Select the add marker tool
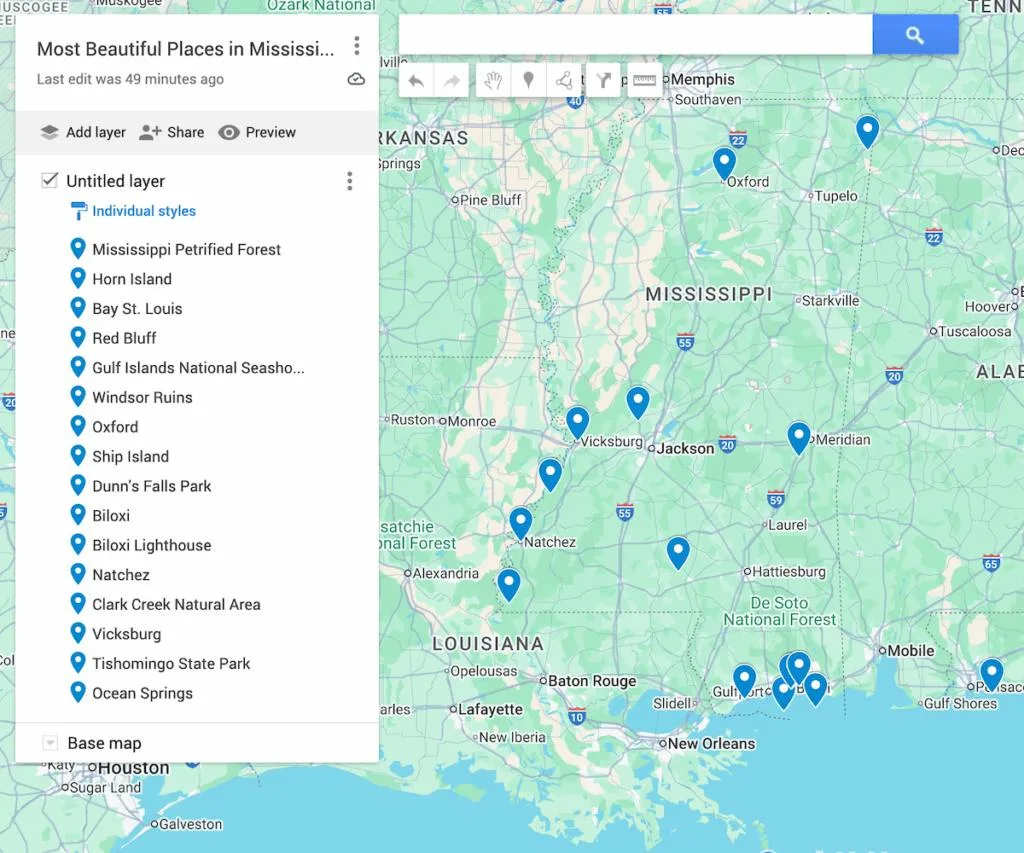This screenshot has height=853, width=1024. [528, 81]
